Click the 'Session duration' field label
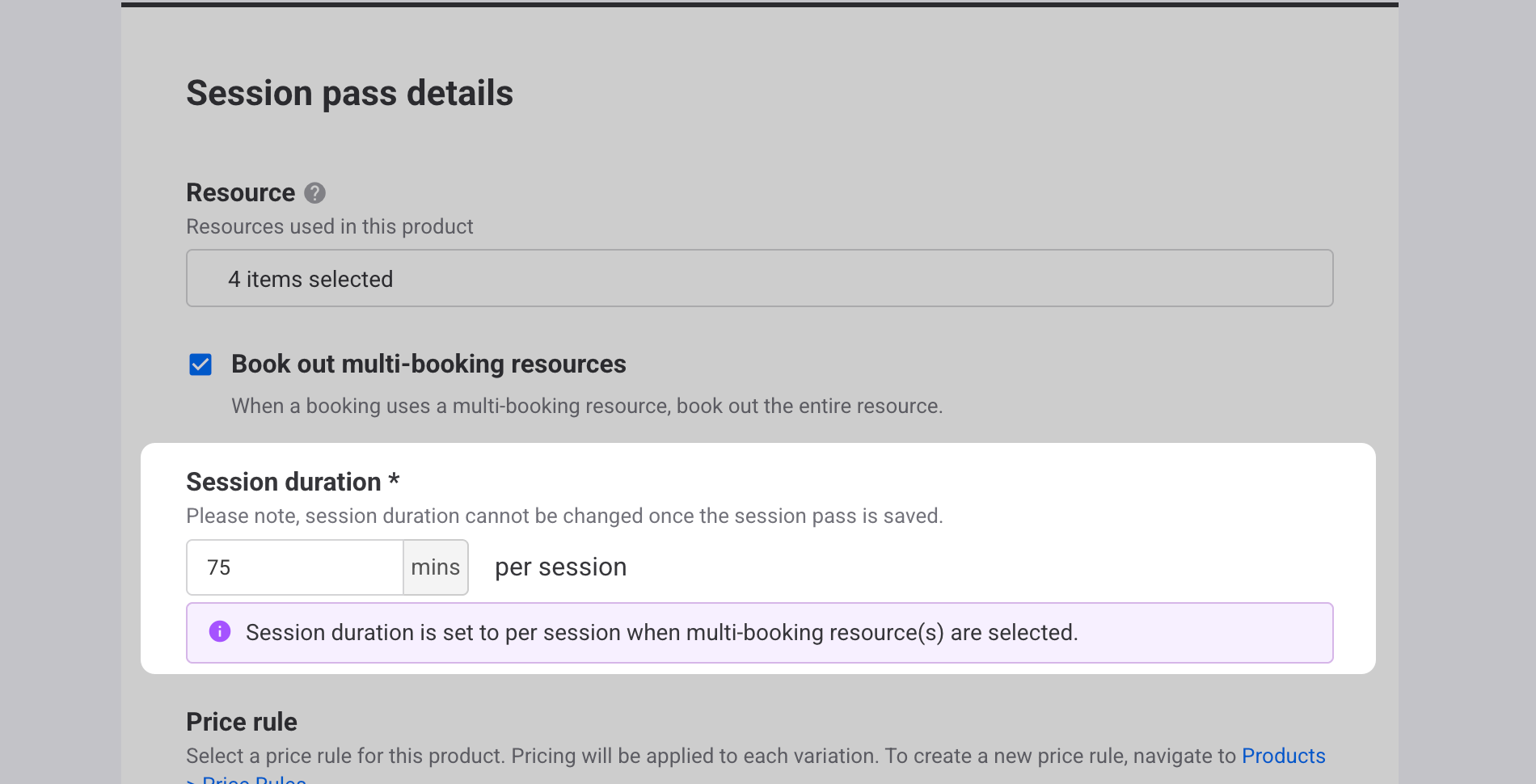 283,482
